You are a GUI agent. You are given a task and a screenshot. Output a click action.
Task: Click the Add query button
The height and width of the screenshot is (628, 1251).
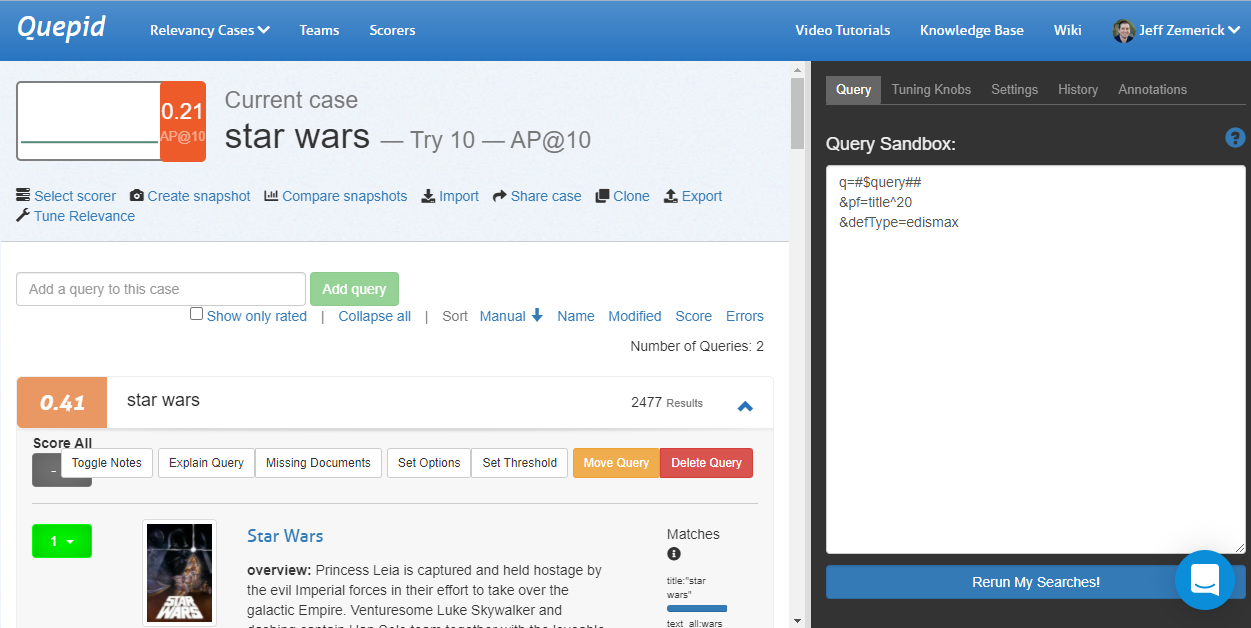coord(354,289)
